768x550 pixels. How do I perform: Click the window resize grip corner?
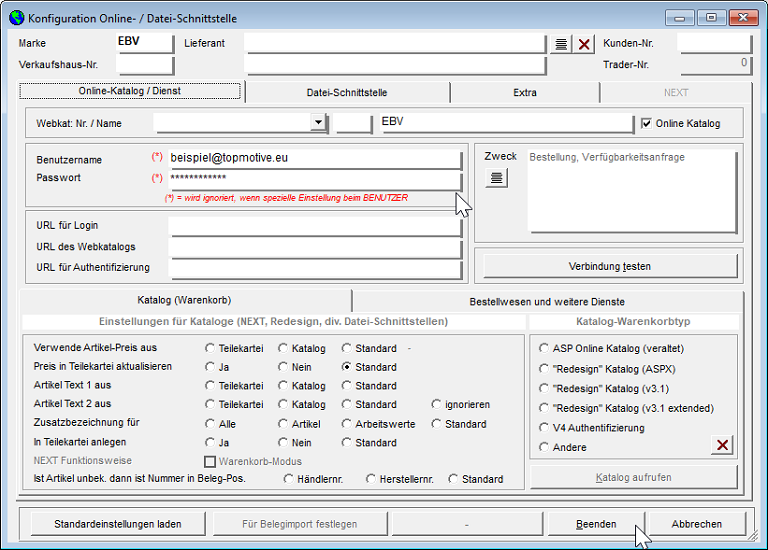pos(752,536)
